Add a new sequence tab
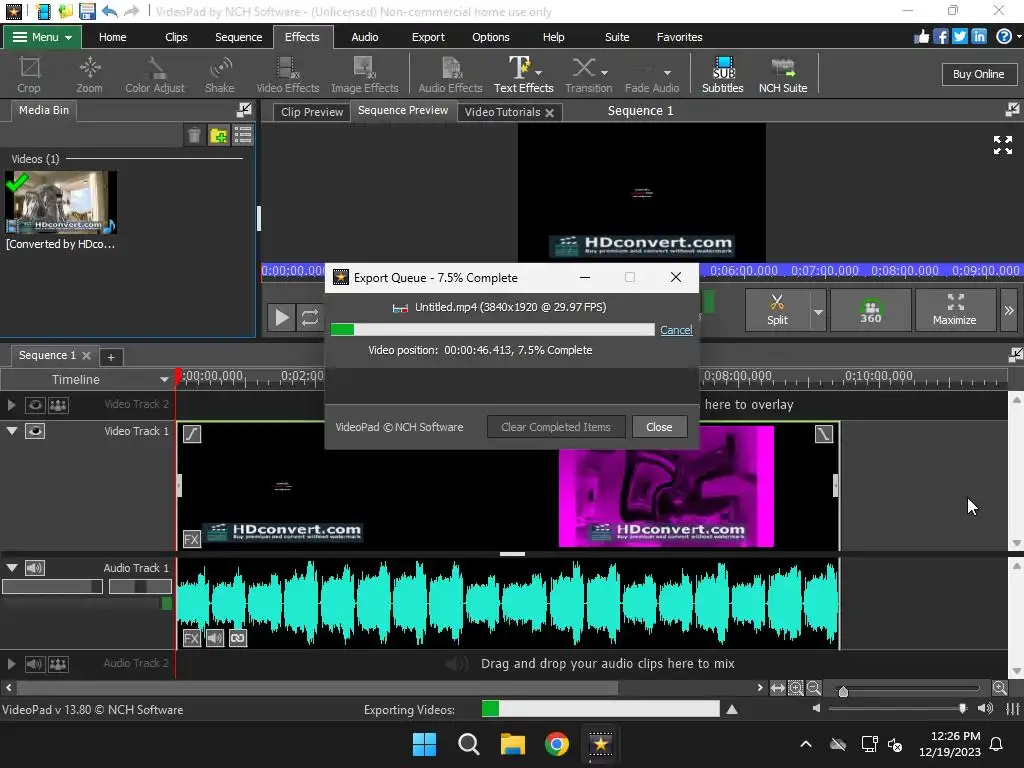1024x768 pixels. tap(111, 357)
